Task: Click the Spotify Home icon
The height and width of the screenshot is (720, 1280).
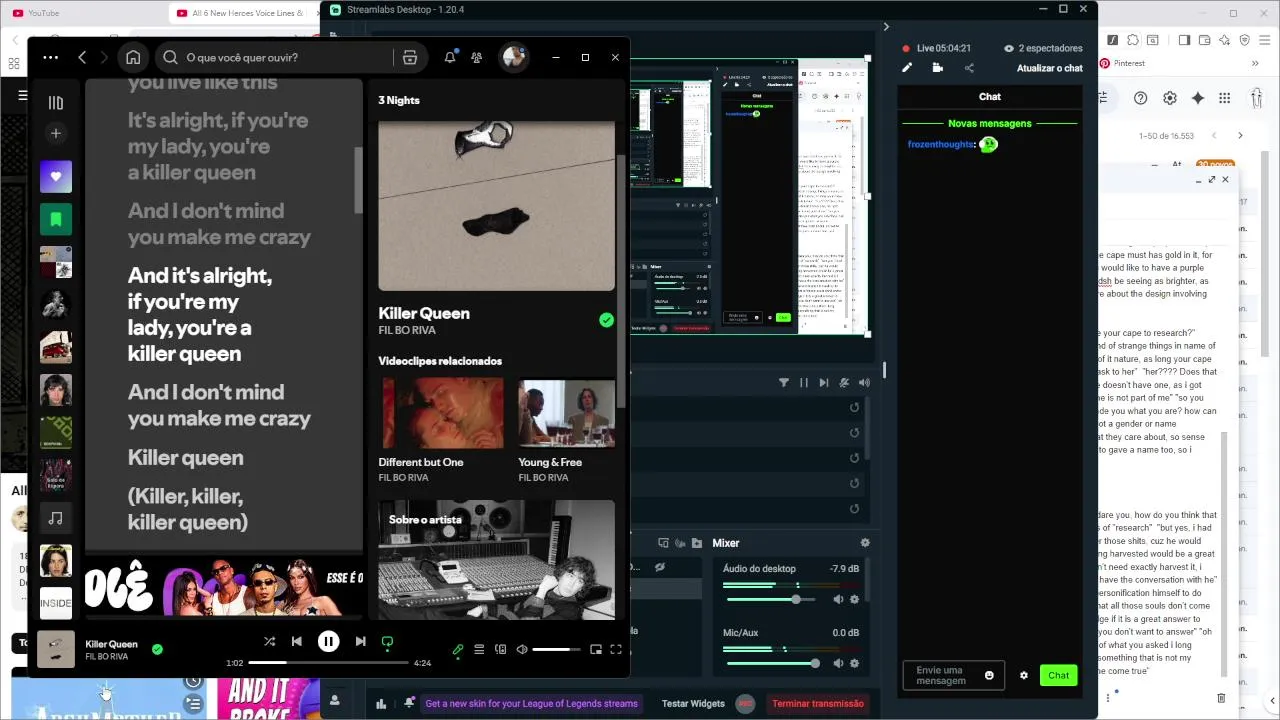Action: click(x=133, y=57)
